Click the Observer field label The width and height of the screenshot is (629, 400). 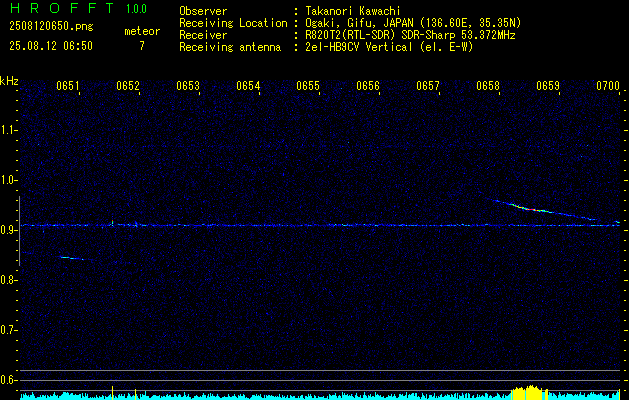pos(203,11)
